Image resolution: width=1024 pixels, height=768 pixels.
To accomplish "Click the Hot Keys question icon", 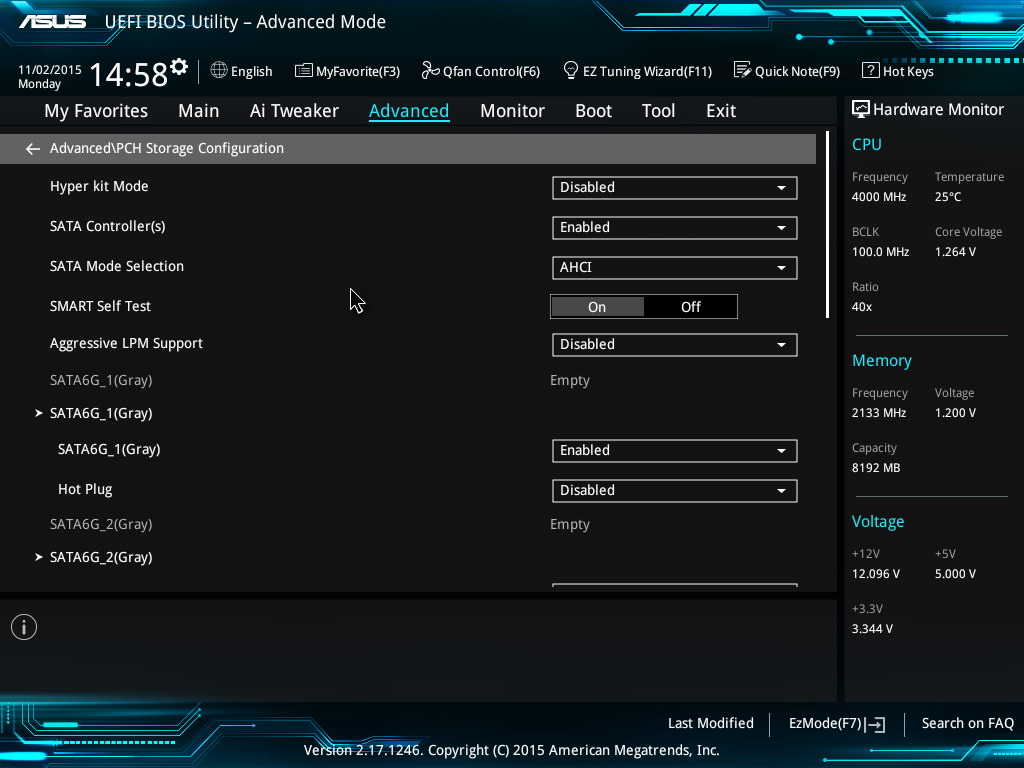I will (x=870, y=70).
